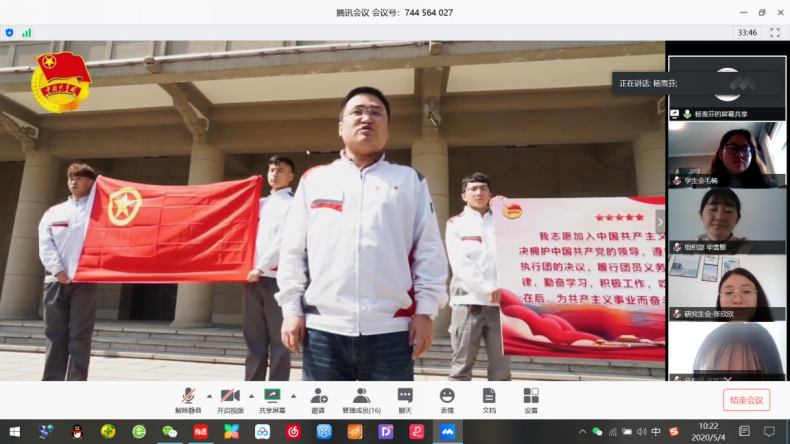Enter fullscreen with top-right expand icon
The image size is (790, 444).
click(775, 33)
